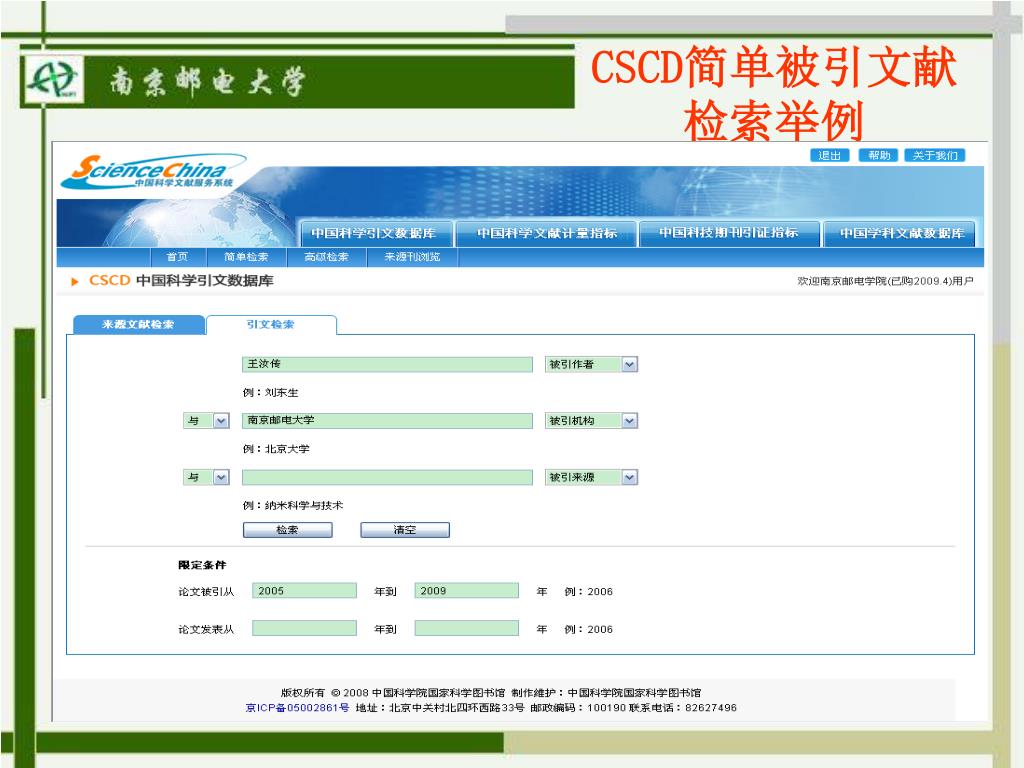Viewport: 1024px width, 768px height.
Task: Click the example text 例：刘东生
Action: 270,392
